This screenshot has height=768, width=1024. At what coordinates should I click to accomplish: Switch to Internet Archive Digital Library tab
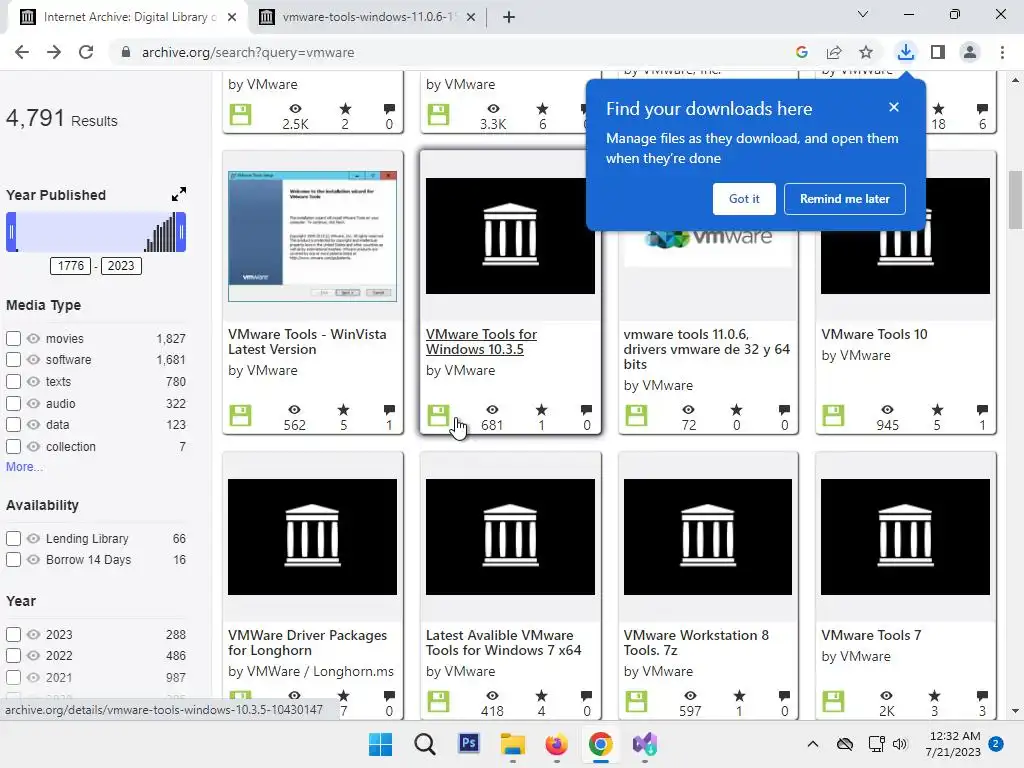click(x=127, y=17)
